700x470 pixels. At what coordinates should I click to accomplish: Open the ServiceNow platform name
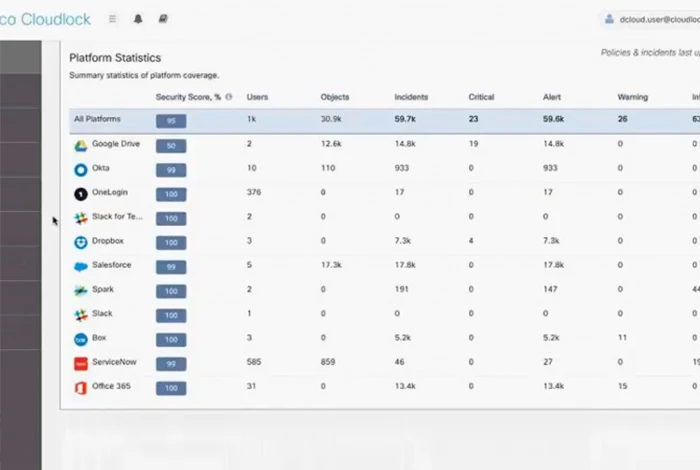(x=114, y=362)
